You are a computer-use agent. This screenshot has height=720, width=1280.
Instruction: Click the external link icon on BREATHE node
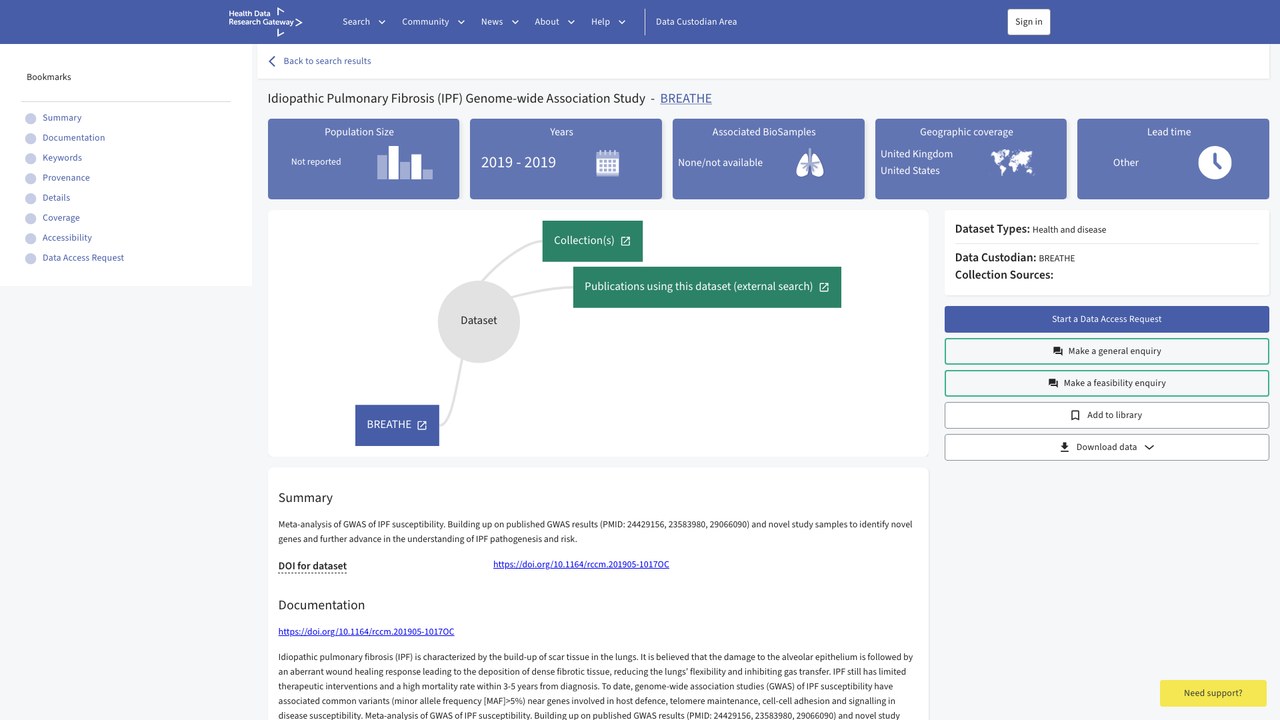tap(422, 425)
